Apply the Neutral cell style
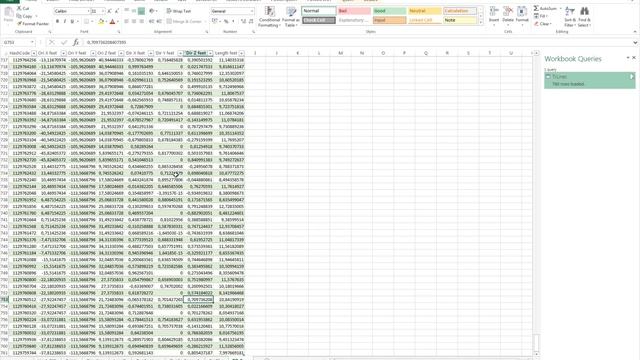The image size is (640, 360). 424,11
